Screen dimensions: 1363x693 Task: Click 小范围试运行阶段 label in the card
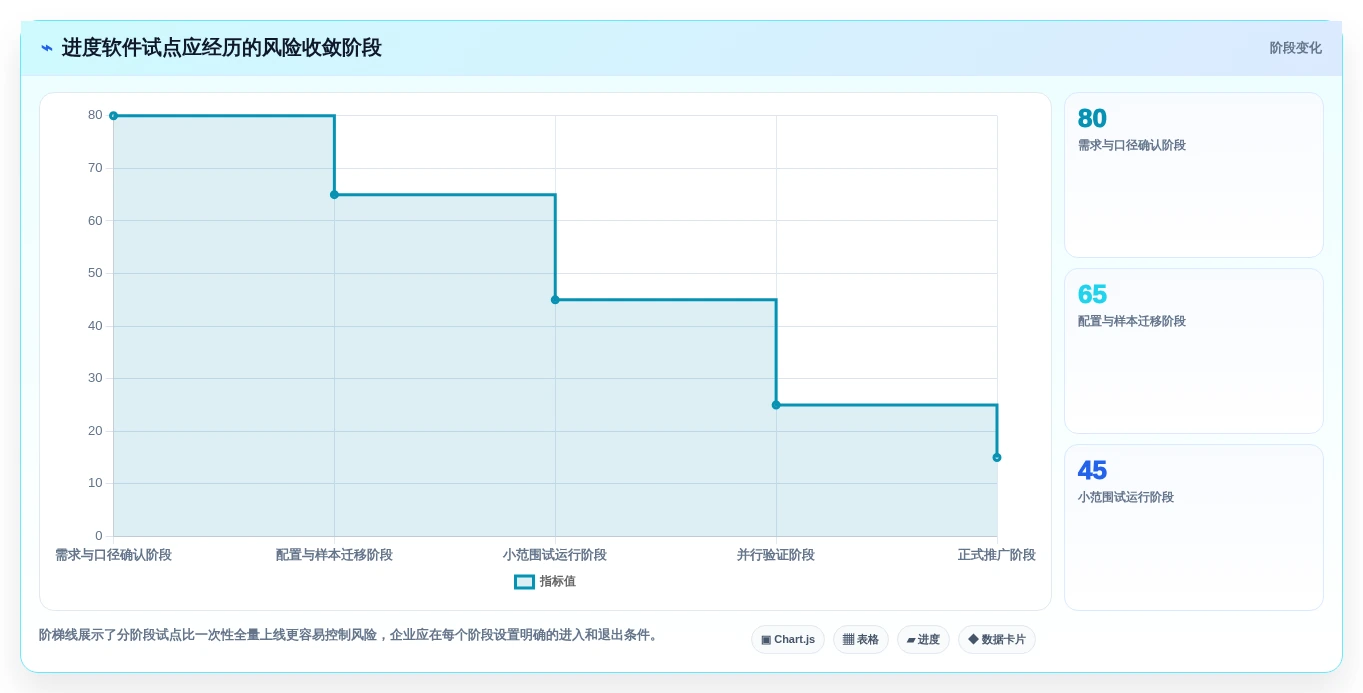(1126, 498)
